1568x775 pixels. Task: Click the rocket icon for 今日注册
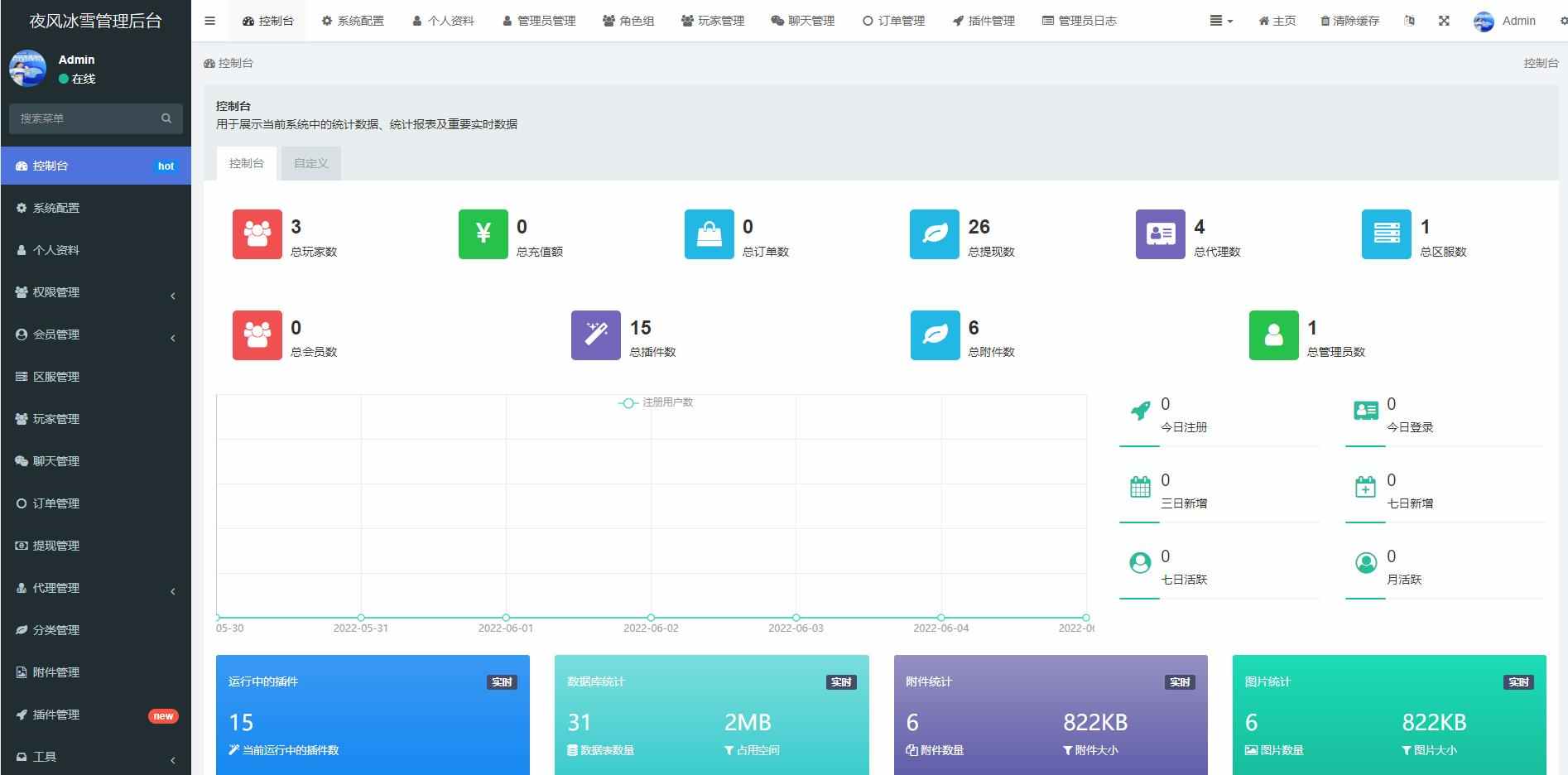pyautogui.click(x=1141, y=411)
